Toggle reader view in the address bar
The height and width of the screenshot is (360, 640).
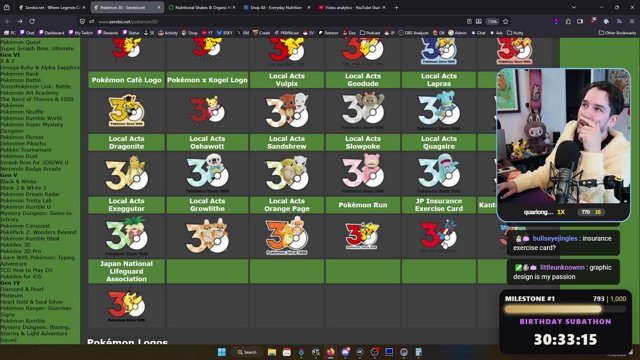coord(469,21)
